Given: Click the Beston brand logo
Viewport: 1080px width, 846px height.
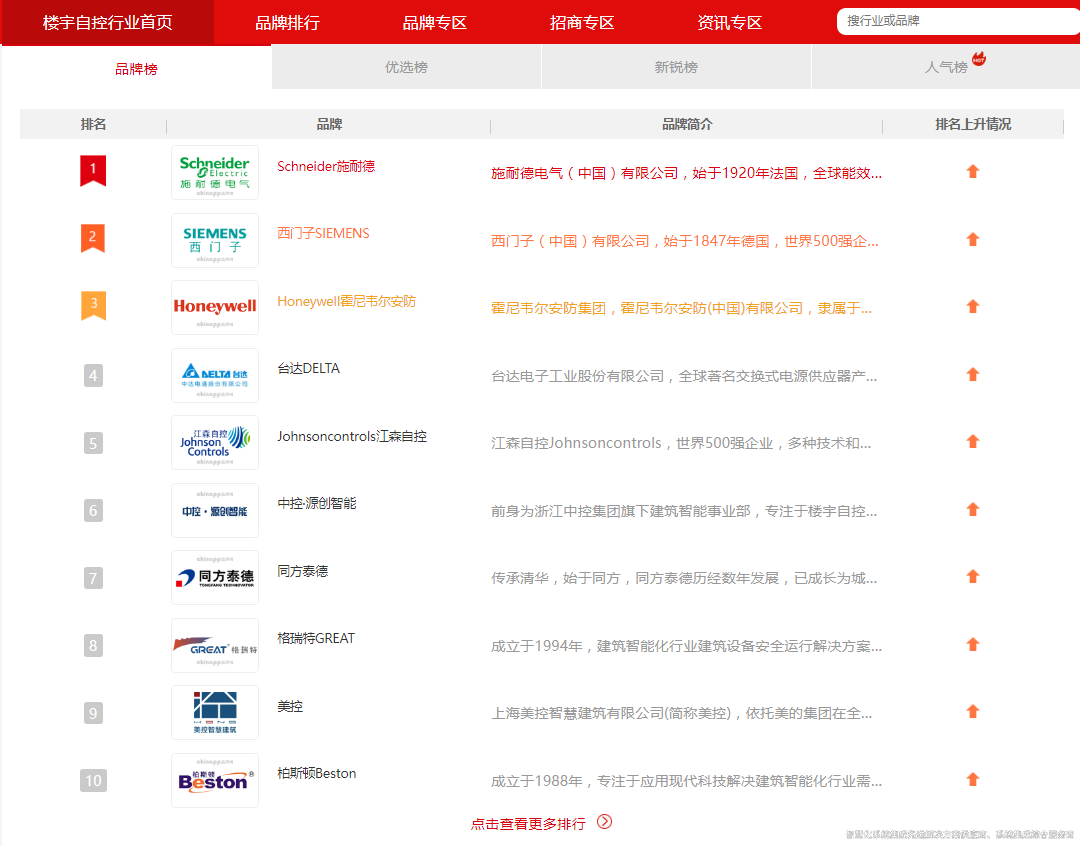Looking at the screenshot, I should click(214, 780).
